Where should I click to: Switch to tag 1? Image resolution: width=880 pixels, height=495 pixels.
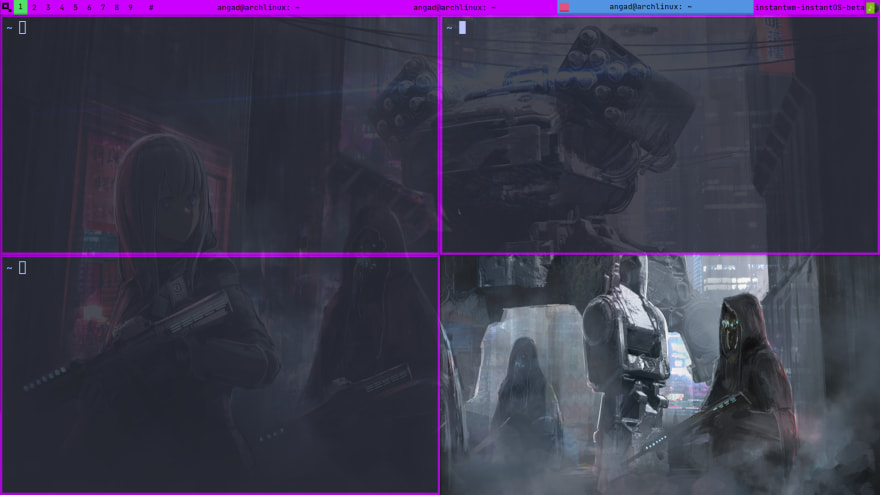point(20,7)
